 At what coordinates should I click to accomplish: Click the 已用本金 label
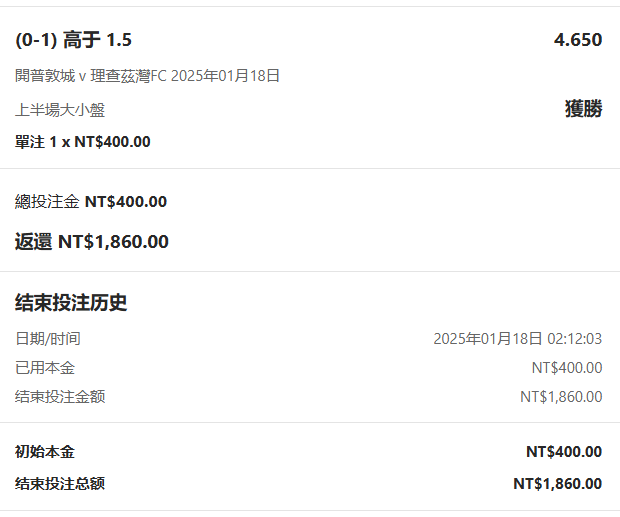pyautogui.click(x=45, y=368)
